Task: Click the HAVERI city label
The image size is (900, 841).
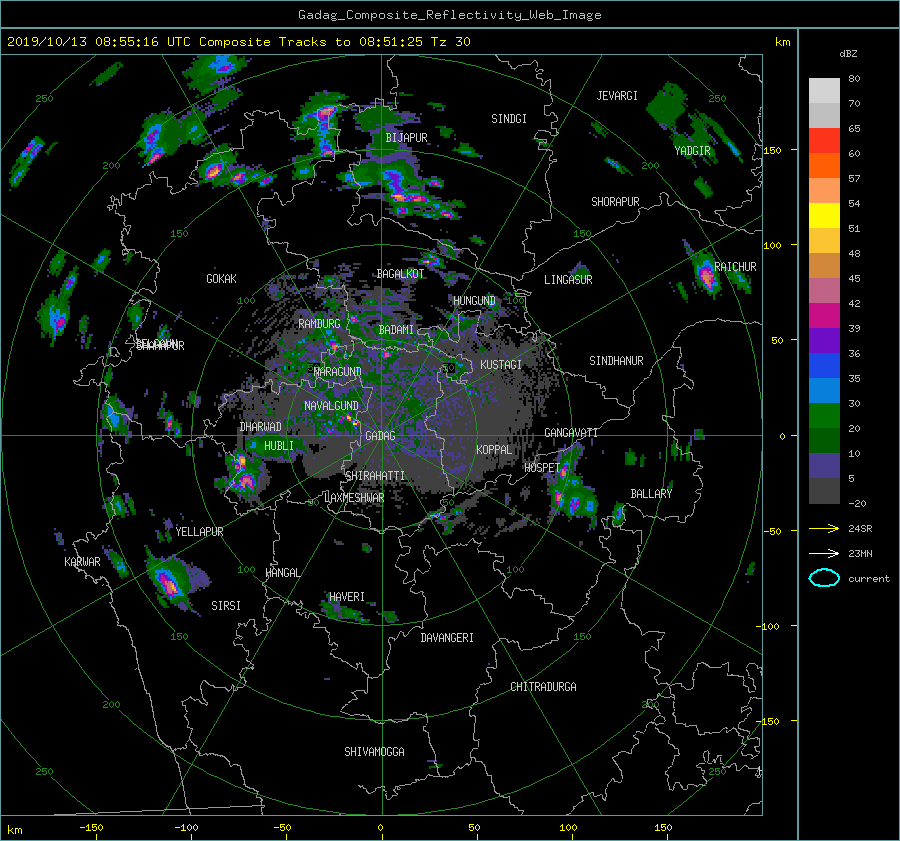Action: click(x=347, y=597)
